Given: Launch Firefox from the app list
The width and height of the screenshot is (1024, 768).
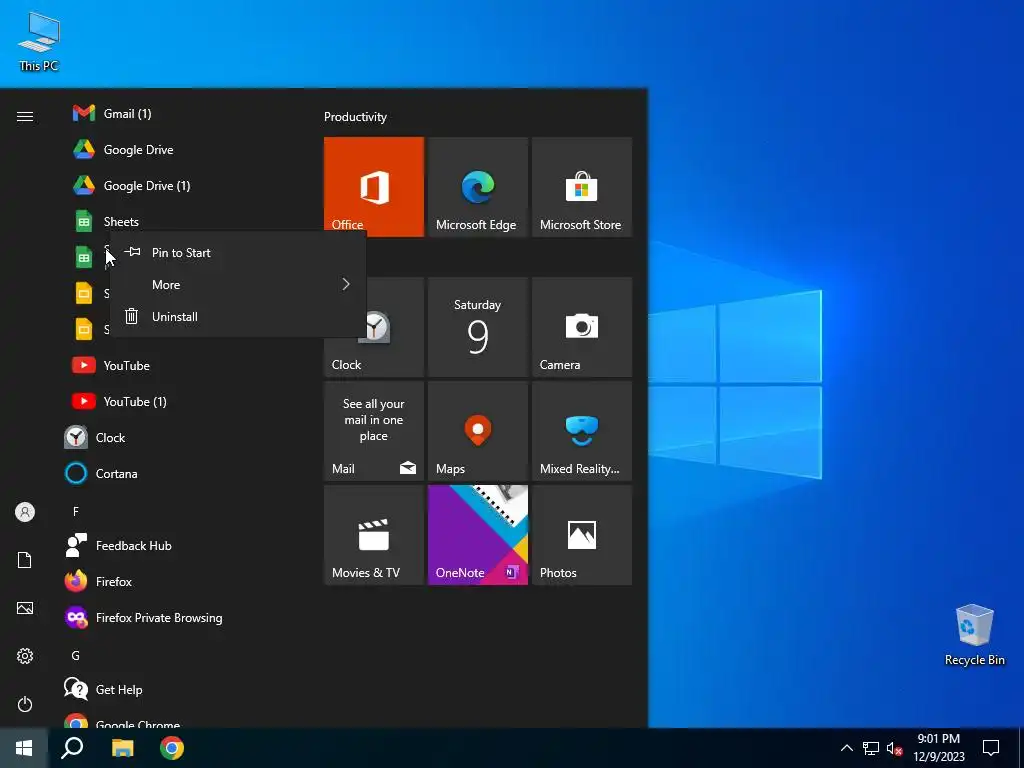Looking at the screenshot, I should tap(183, 581).
